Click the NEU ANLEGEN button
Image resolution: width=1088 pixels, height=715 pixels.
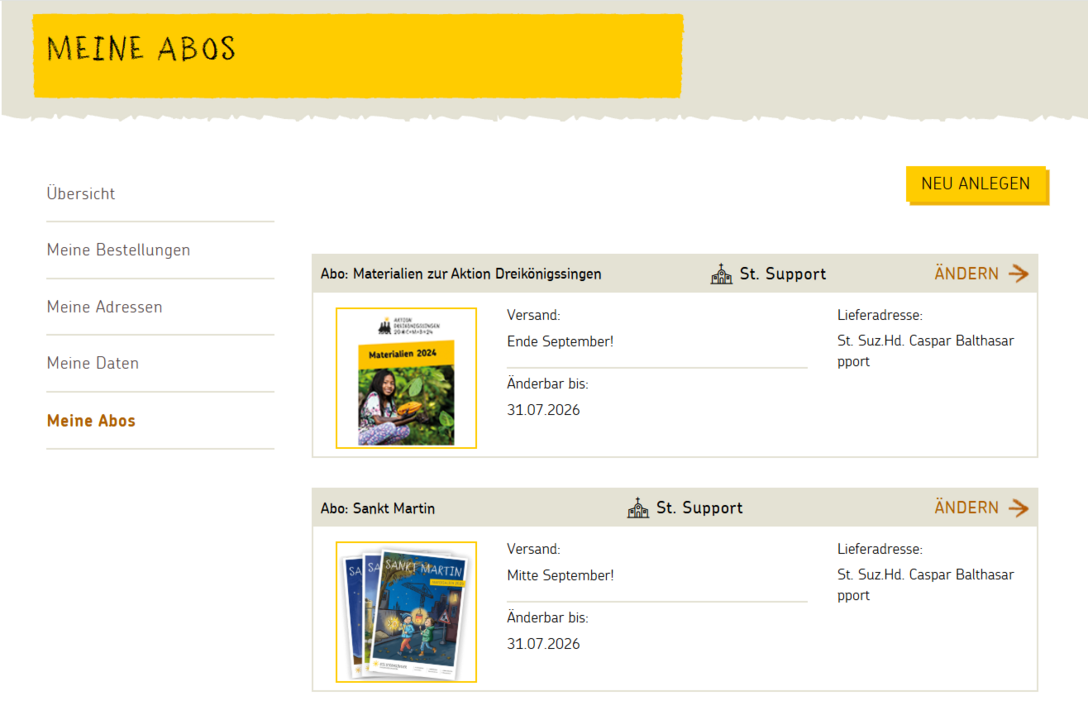(x=976, y=184)
